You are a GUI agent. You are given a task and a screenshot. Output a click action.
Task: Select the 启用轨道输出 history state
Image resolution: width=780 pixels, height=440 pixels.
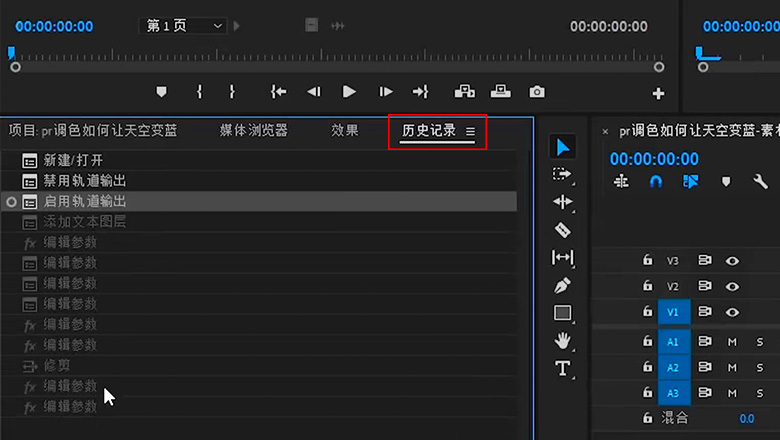pyautogui.click(x=259, y=201)
